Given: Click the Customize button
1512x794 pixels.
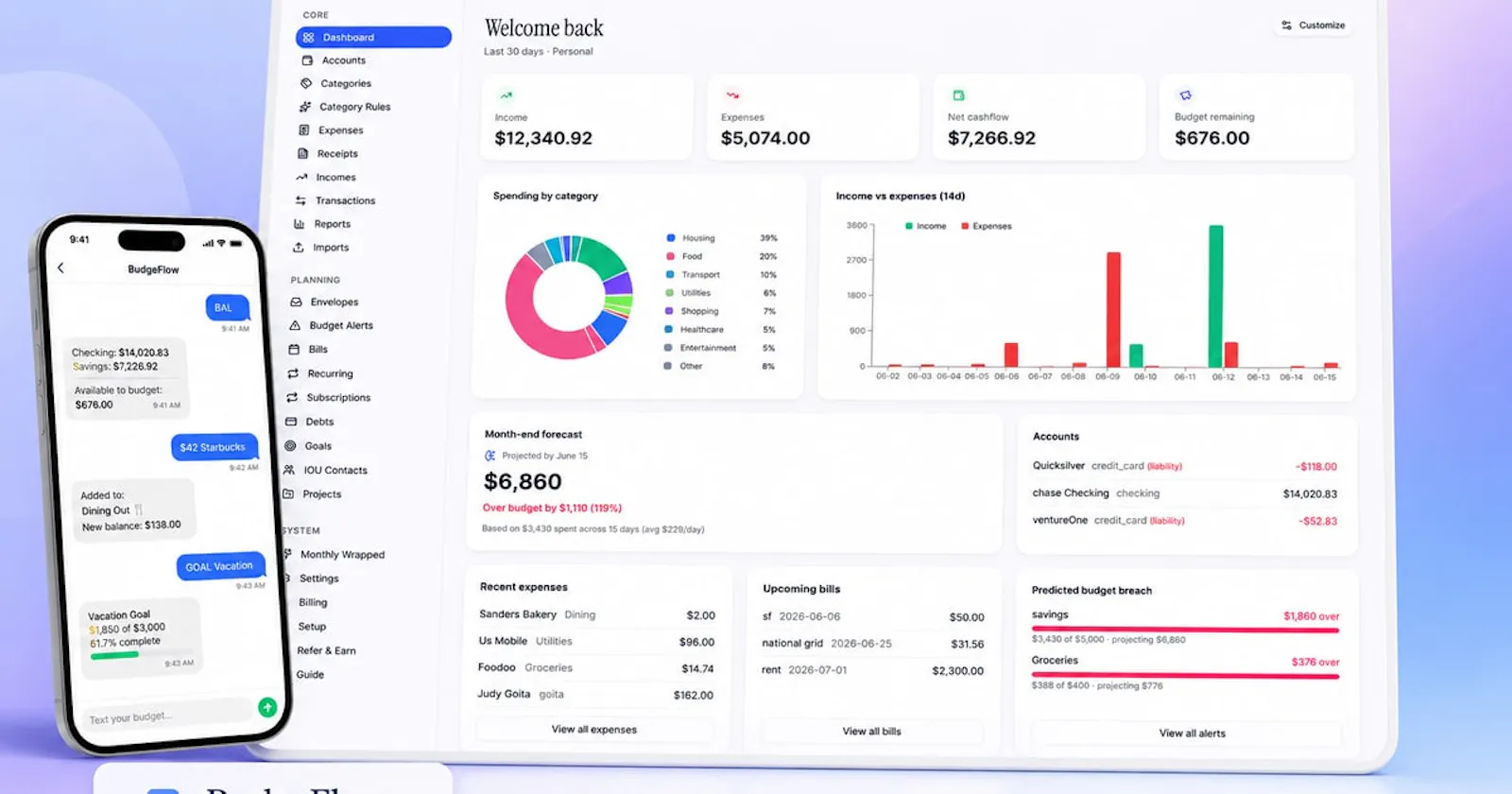Looking at the screenshot, I should (1314, 26).
